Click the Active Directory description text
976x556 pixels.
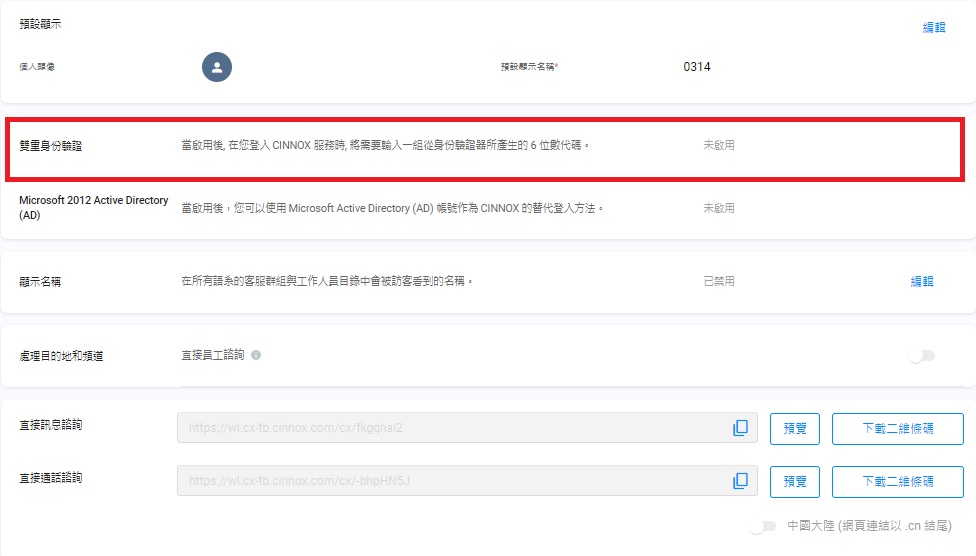(x=392, y=208)
